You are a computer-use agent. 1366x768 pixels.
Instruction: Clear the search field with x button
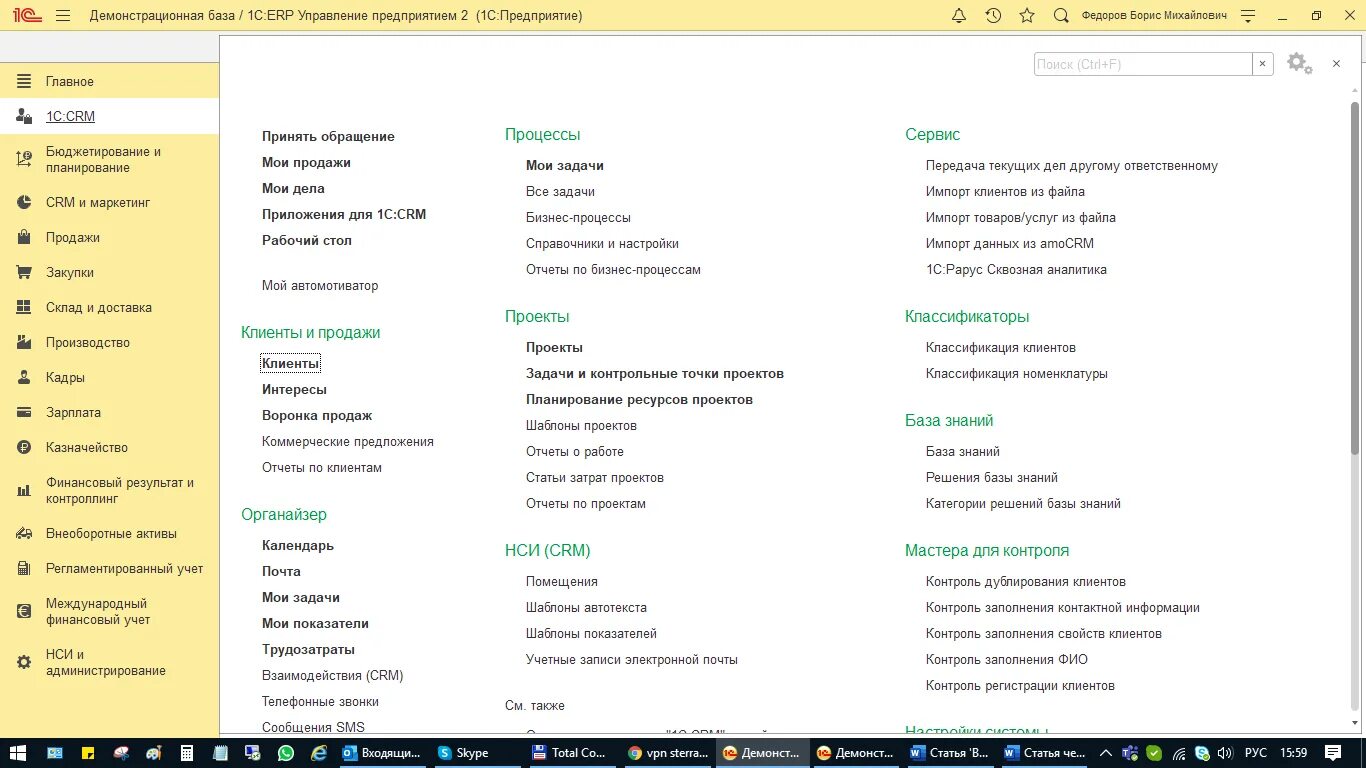[x=1263, y=64]
